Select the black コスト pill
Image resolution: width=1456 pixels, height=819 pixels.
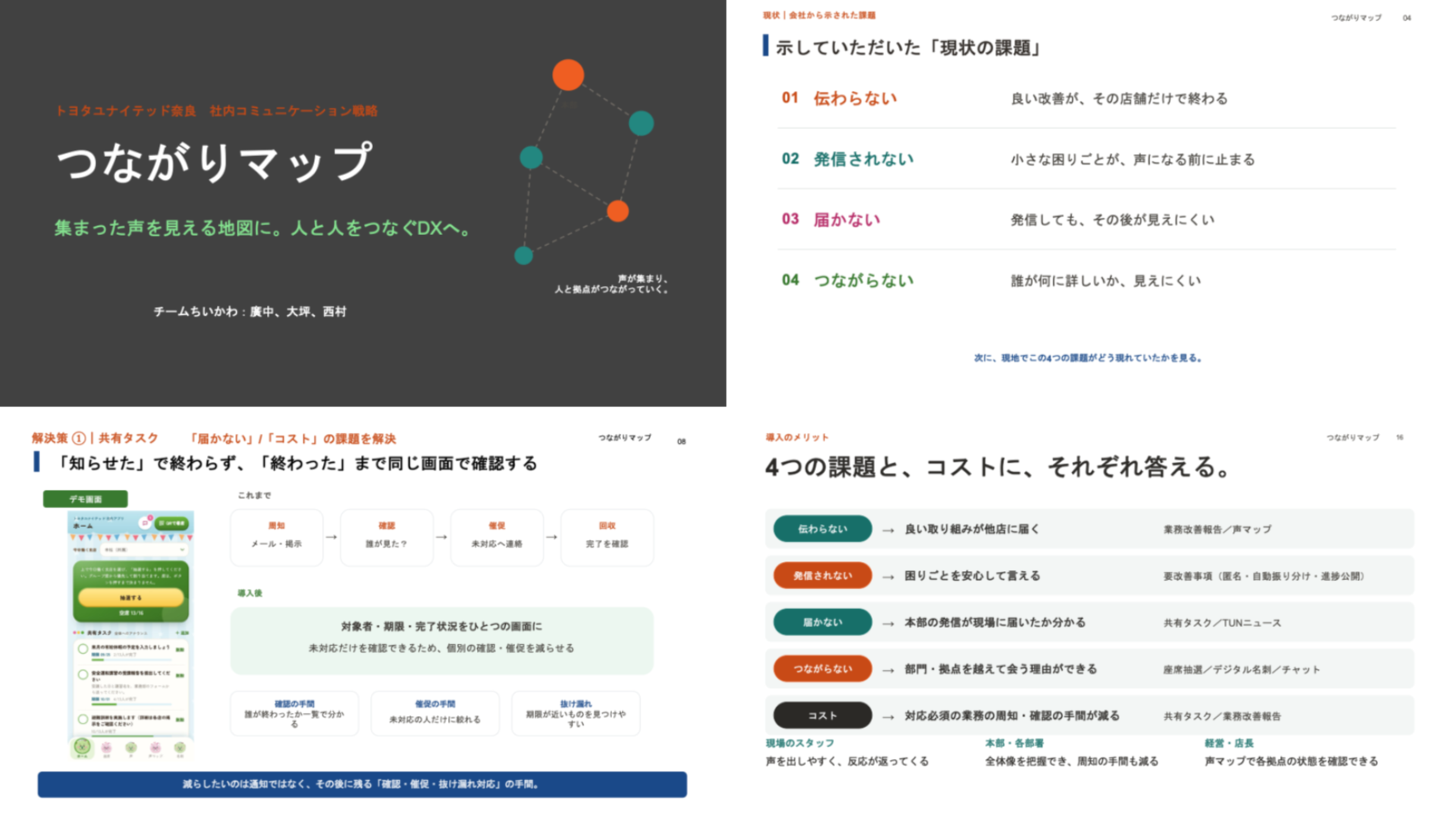pos(822,715)
